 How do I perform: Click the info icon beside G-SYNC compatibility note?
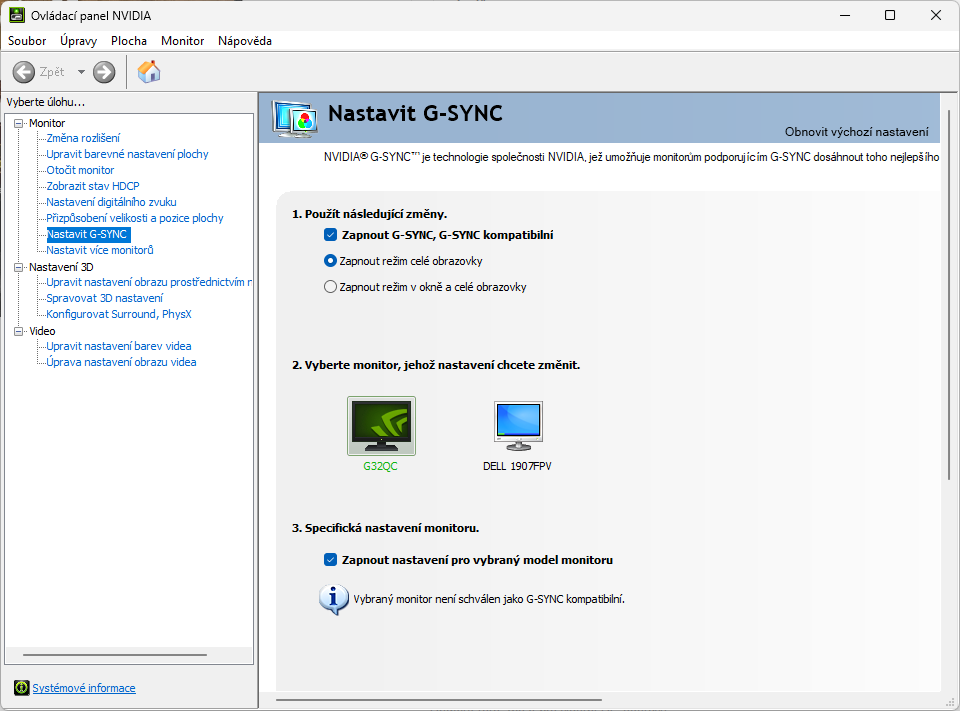pos(334,600)
